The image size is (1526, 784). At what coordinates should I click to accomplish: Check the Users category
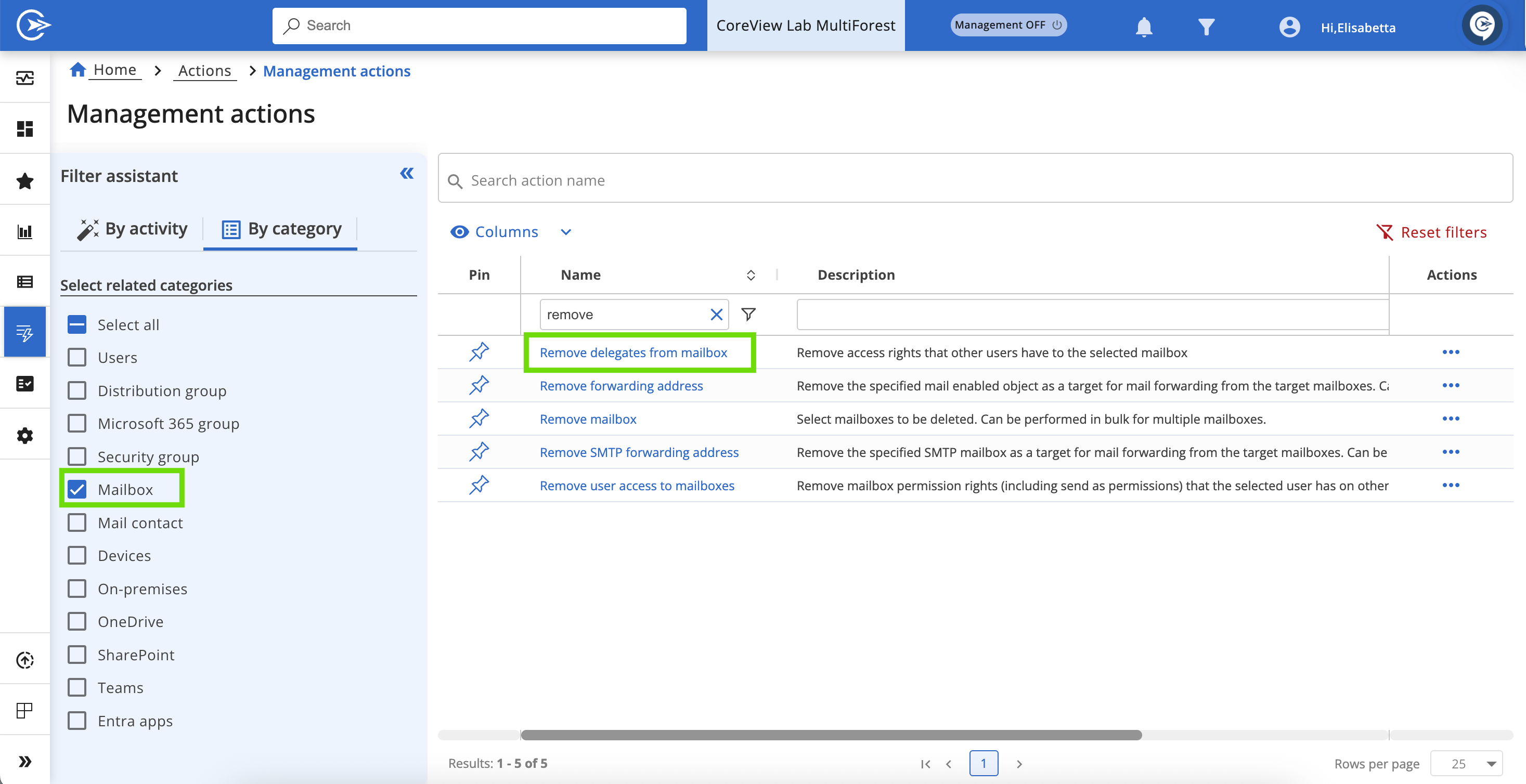pyautogui.click(x=77, y=357)
